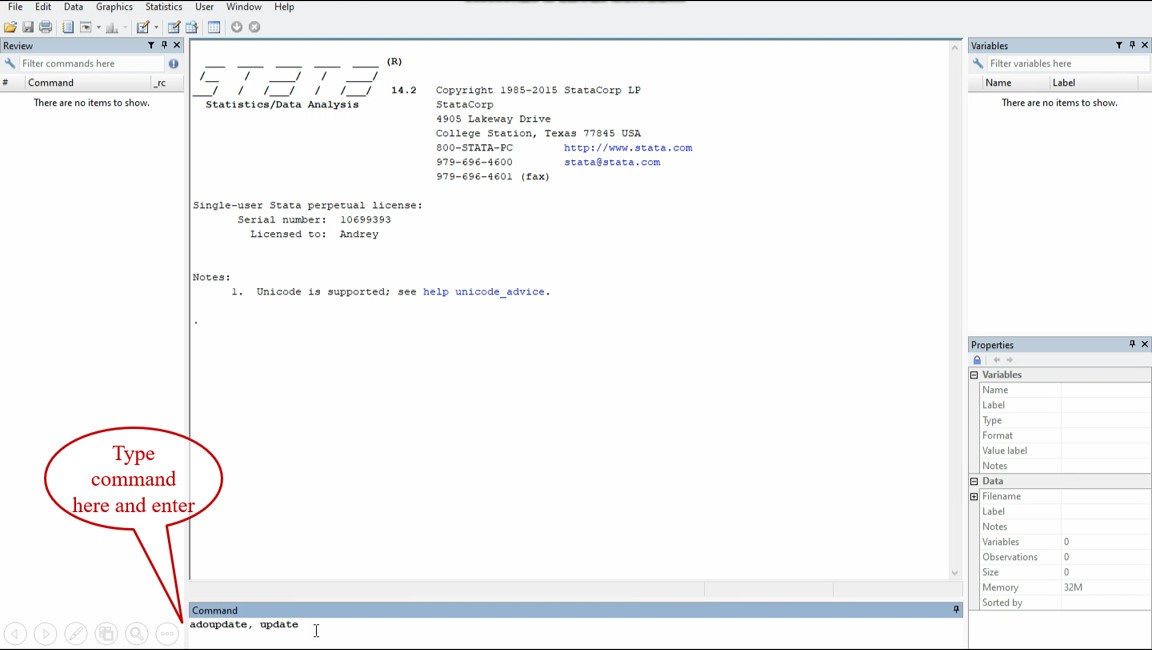The height and width of the screenshot is (650, 1152).
Task: Collapse the Variables section in Properties
Action: (974, 375)
